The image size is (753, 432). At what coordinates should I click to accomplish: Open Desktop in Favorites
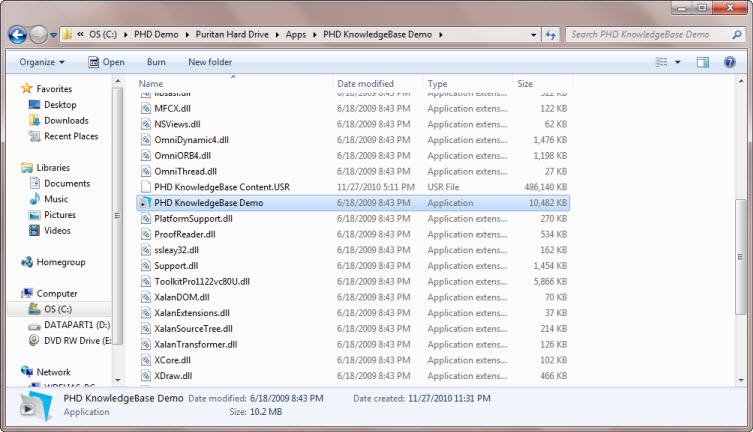(x=60, y=105)
